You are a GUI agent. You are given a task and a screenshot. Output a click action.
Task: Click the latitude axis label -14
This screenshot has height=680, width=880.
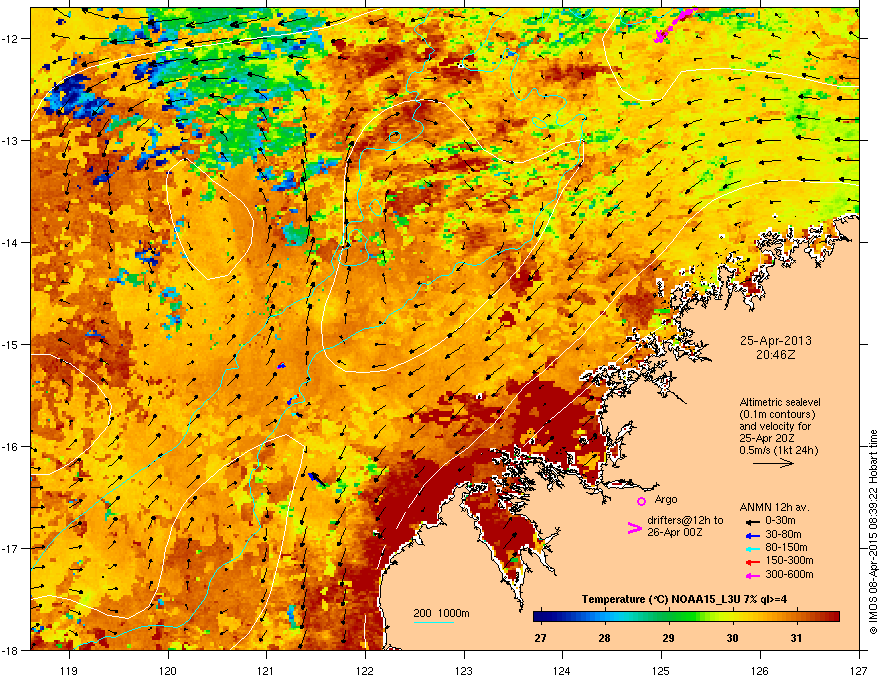(11, 242)
